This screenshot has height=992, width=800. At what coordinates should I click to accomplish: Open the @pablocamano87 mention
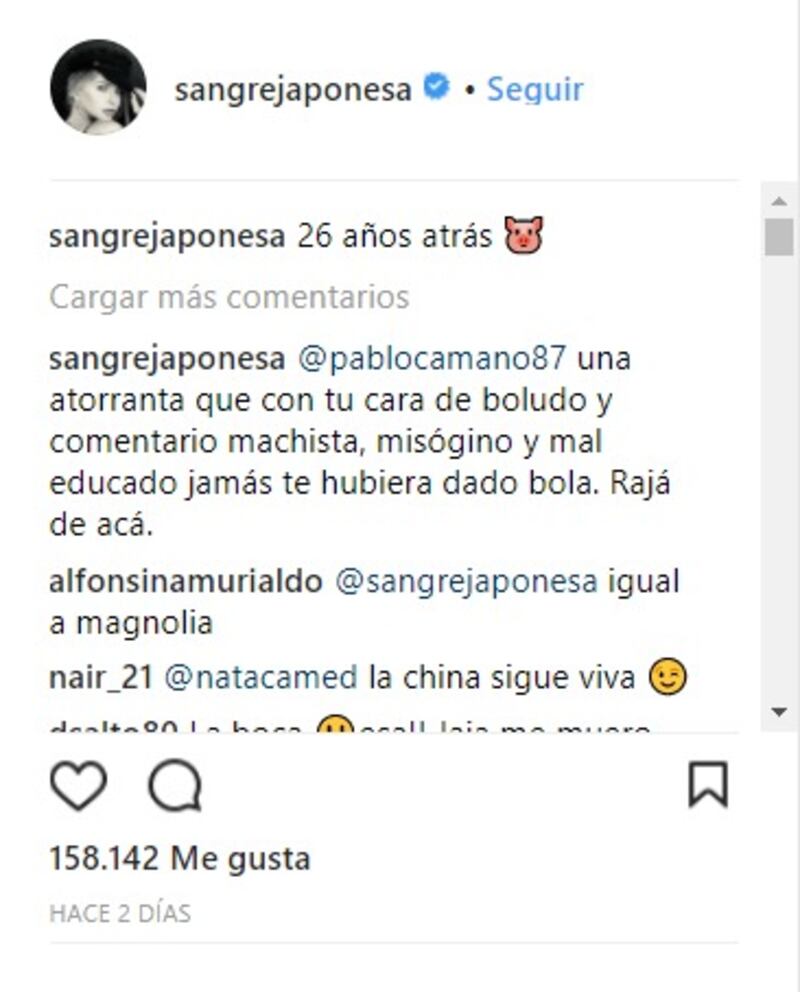coord(431,359)
